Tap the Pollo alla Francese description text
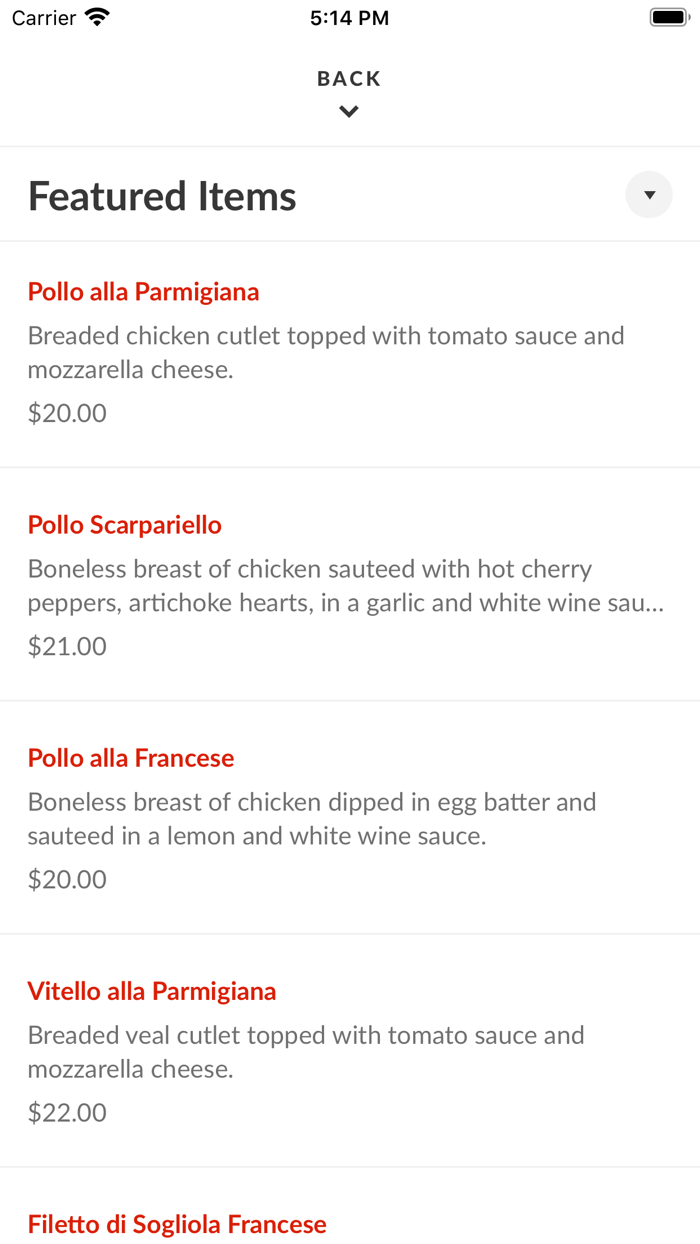Image resolution: width=700 pixels, height=1244 pixels. tap(312, 818)
